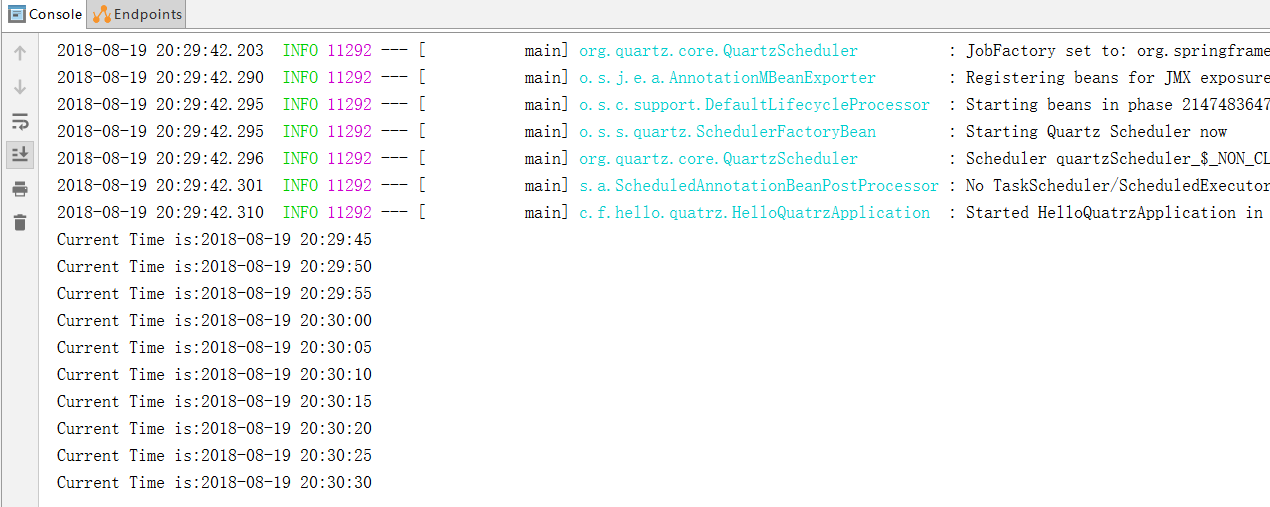Click the Down the Stack Trace arrow
1270x507 pixels.
tap(20, 87)
